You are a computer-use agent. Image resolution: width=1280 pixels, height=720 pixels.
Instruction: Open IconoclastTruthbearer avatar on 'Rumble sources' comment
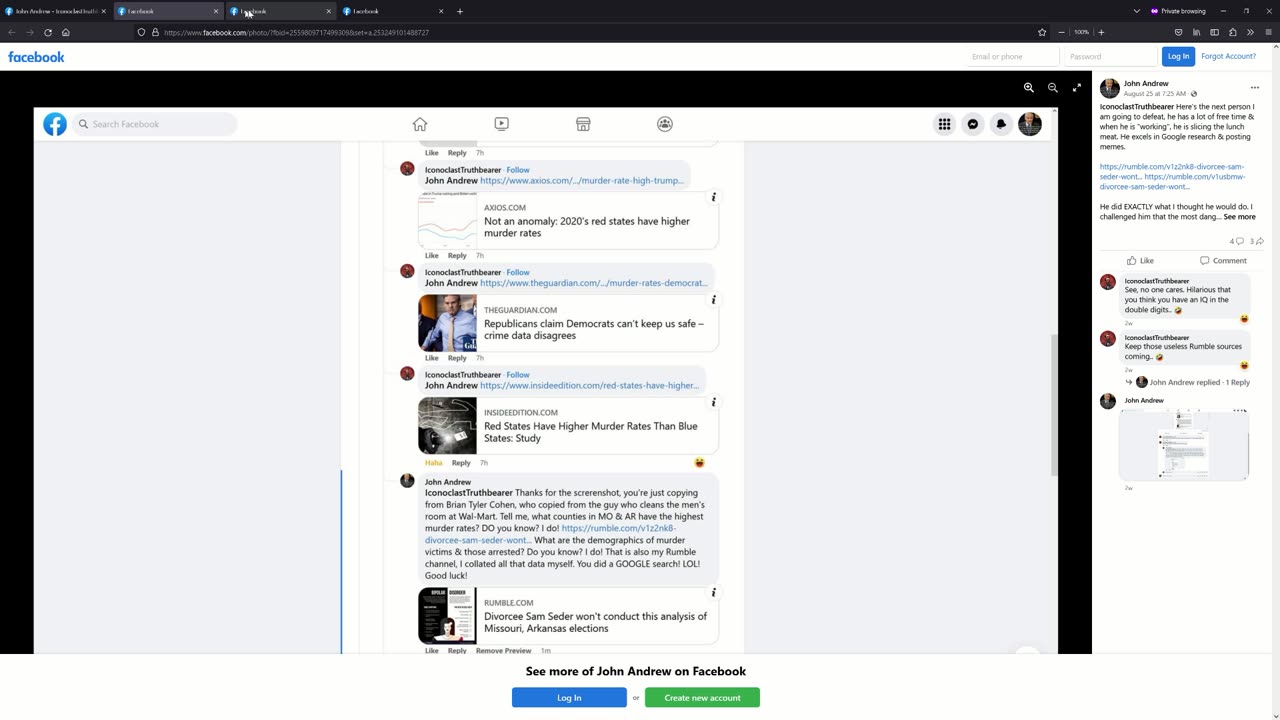pyautogui.click(x=1108, y=339)
